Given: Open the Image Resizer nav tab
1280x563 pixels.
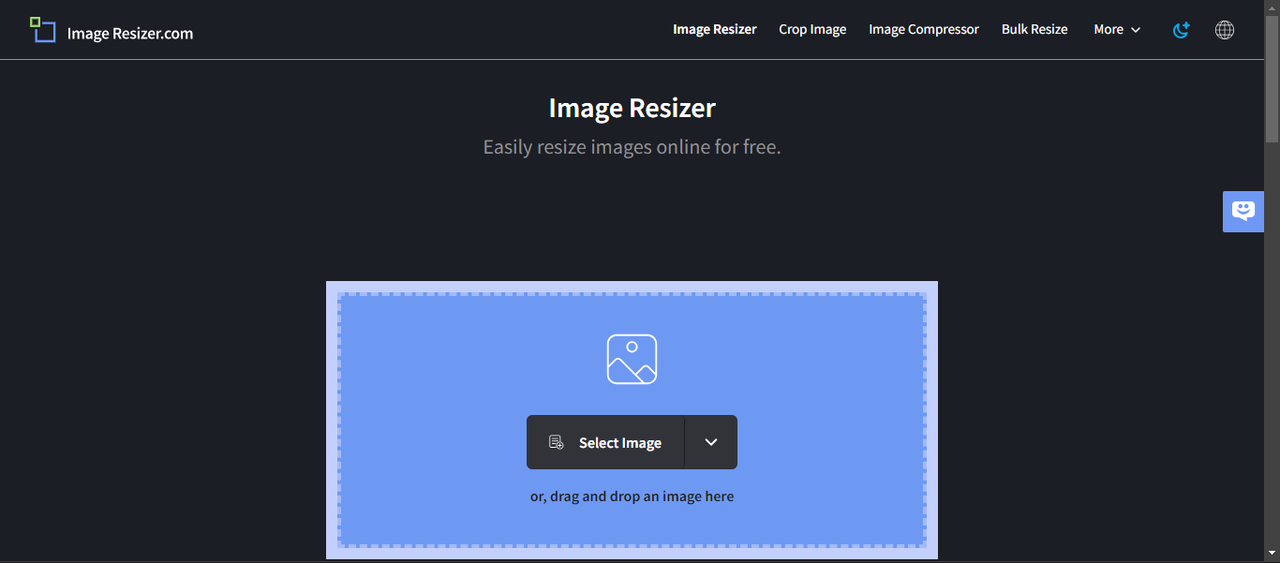Looking at the screenshot, I should click(x=715, y=30).
